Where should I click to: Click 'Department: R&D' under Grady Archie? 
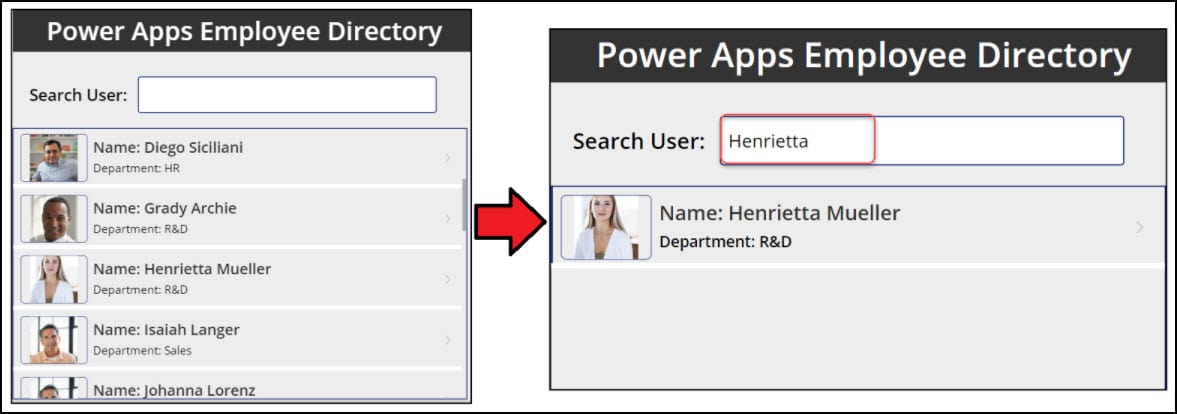[140, 230]
